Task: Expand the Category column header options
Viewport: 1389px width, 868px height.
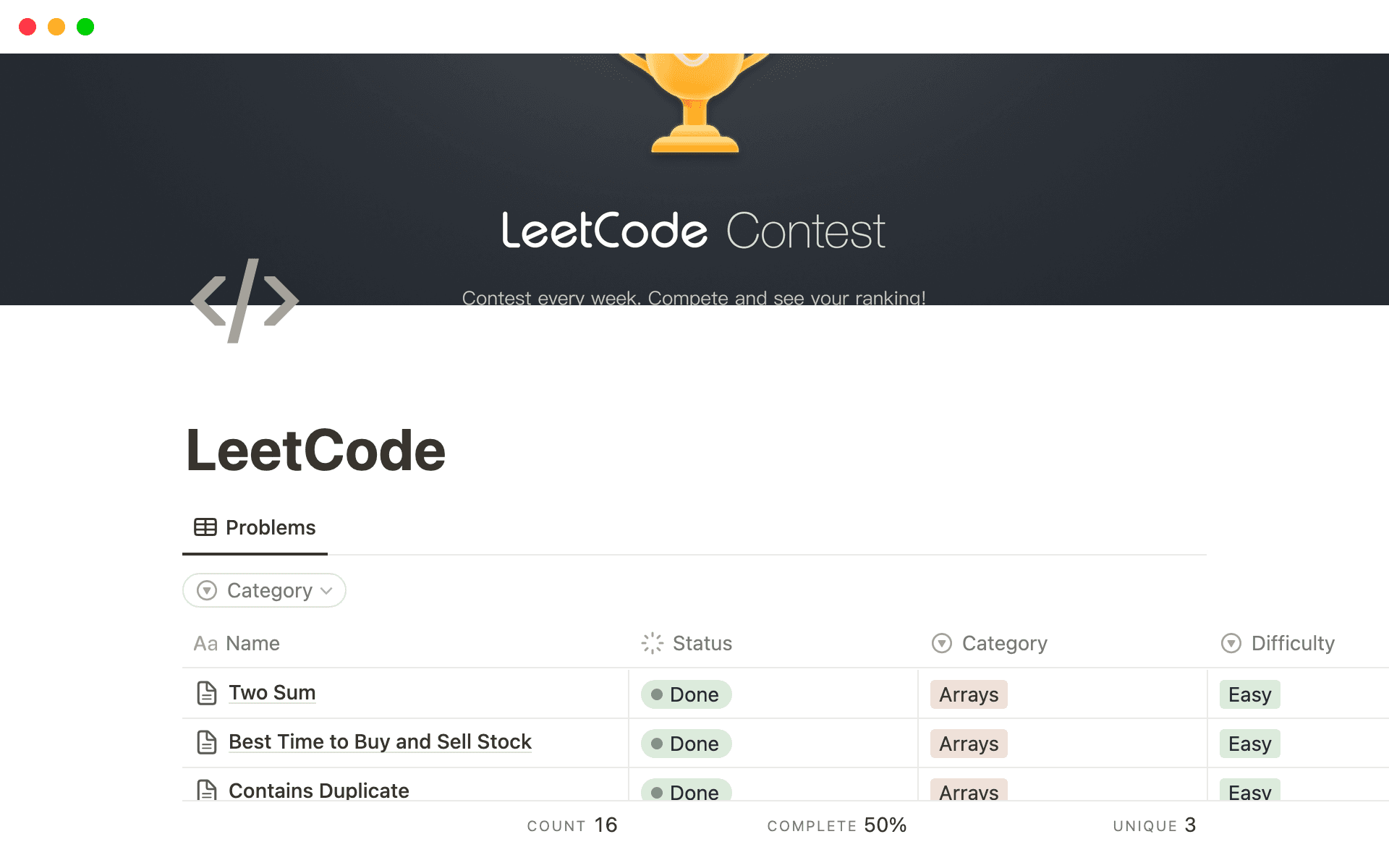Action: tap(1004, 643)
